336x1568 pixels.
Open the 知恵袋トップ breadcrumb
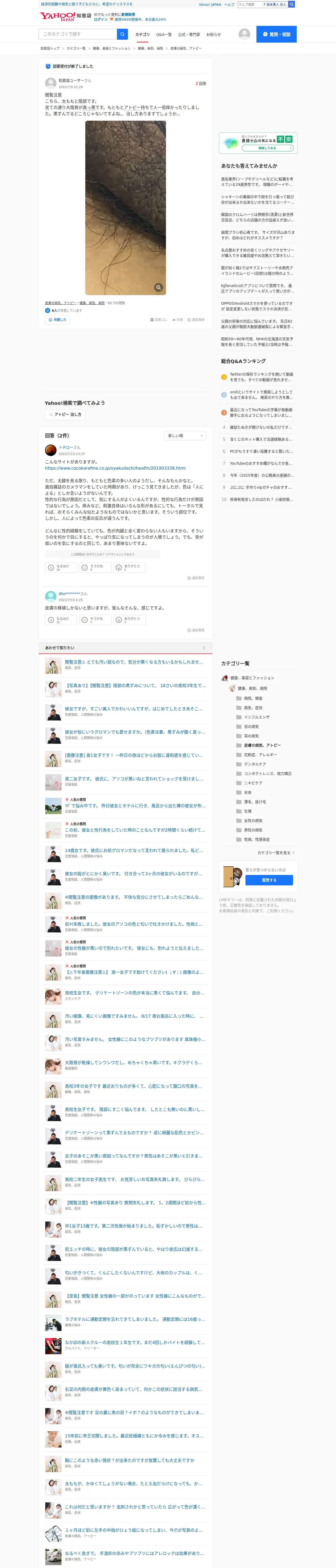pyautogui.click(x=50, y=48)
